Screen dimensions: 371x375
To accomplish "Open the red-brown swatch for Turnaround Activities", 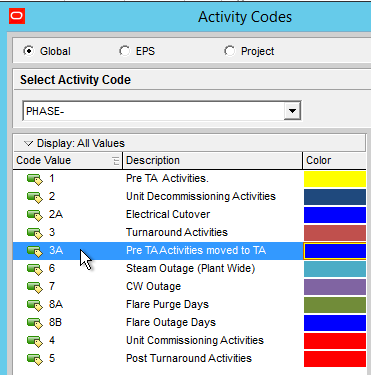I will click(x=335, y=233).
